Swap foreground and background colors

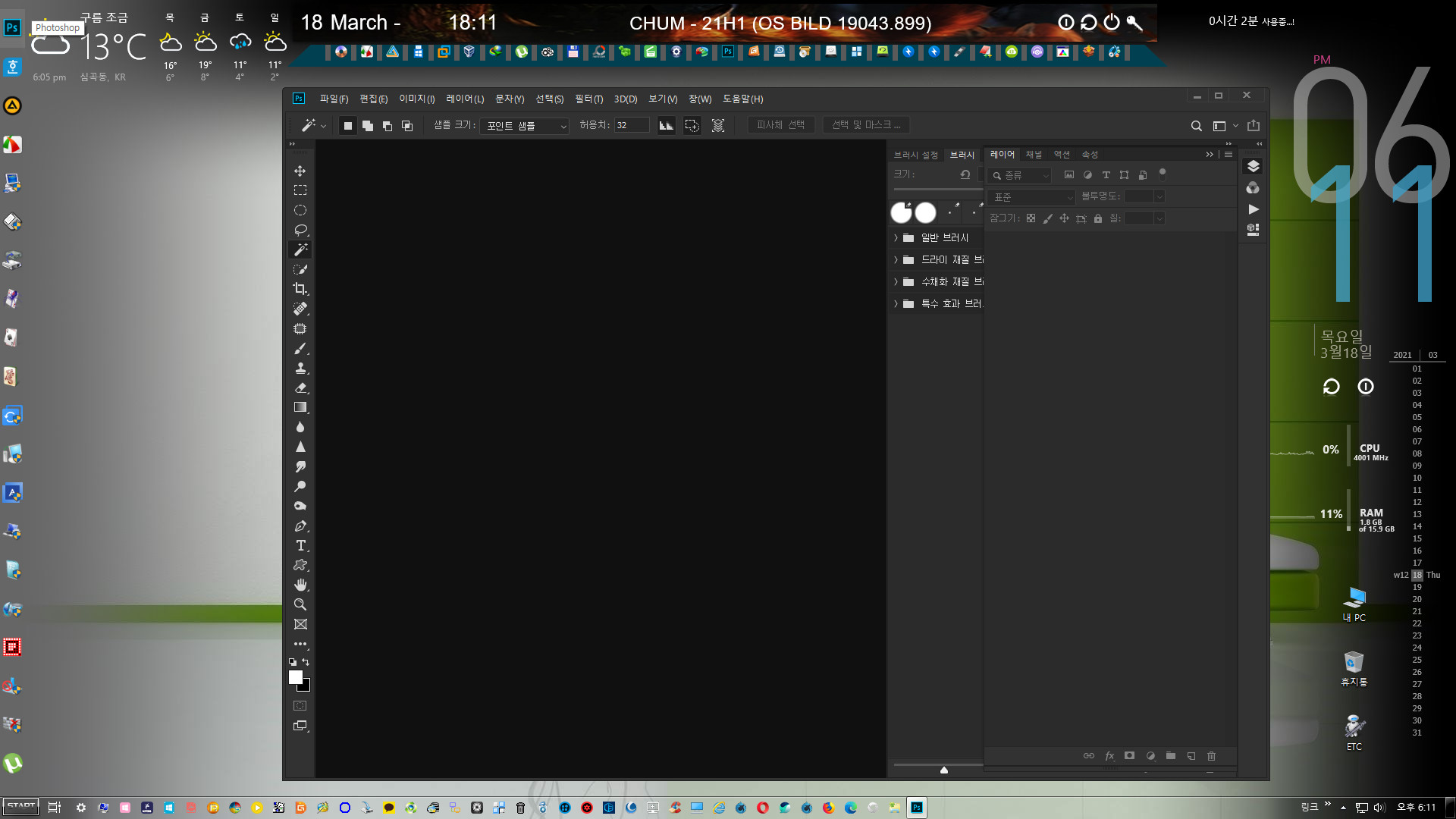tap(306, 662)
